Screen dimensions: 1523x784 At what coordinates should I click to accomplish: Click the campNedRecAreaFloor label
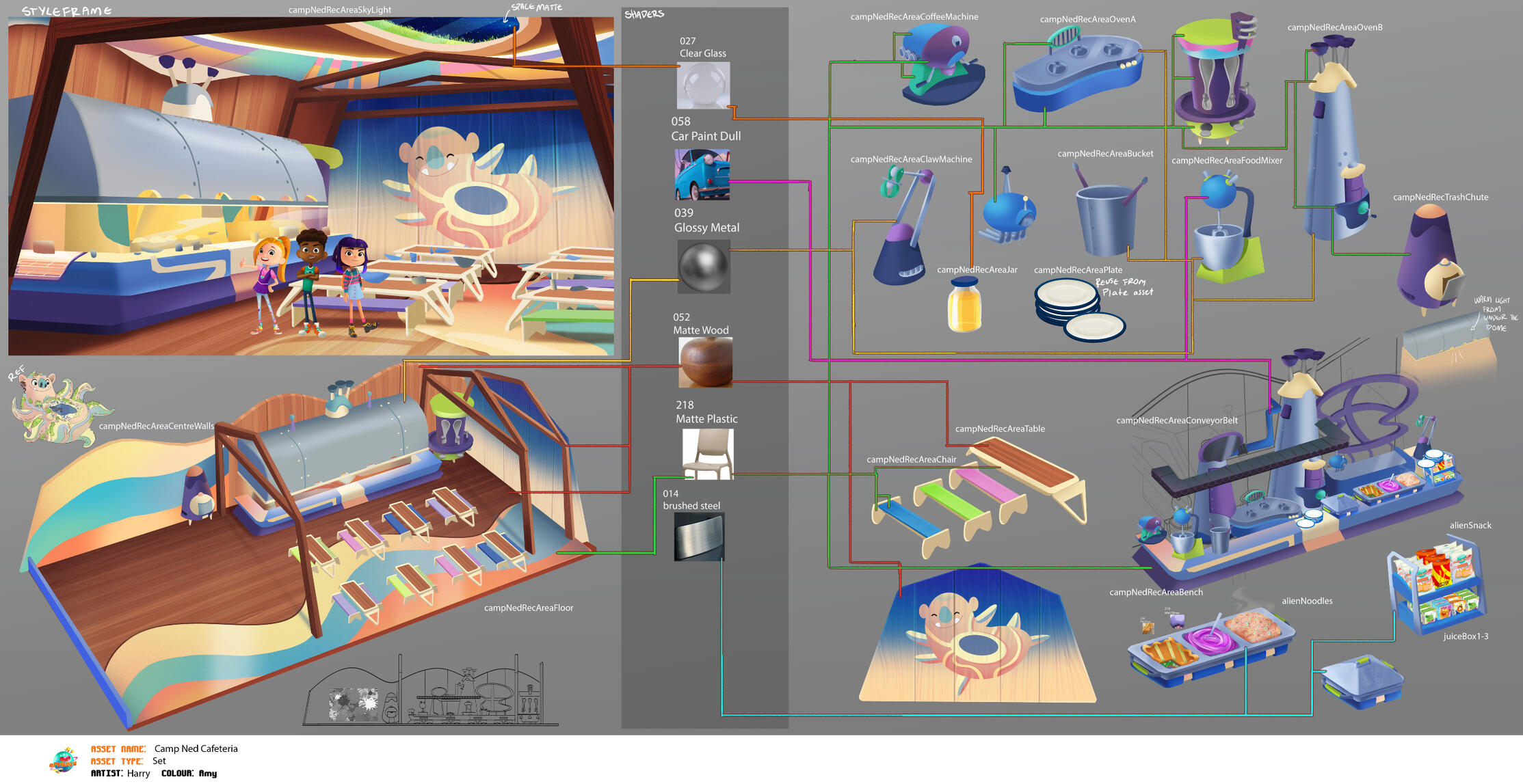(528, 608)
